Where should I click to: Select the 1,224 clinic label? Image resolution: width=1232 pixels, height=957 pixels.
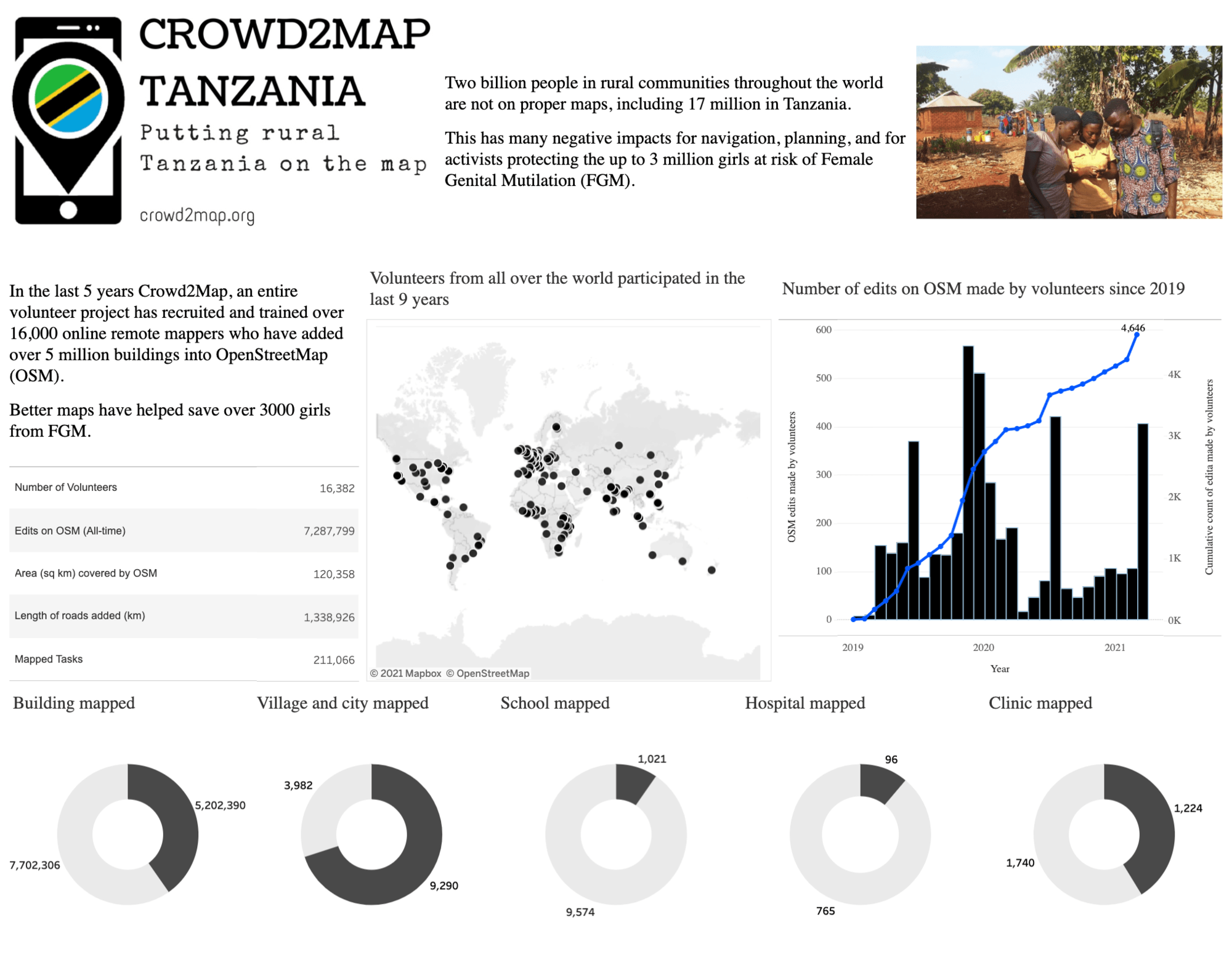pos(1188,808)
